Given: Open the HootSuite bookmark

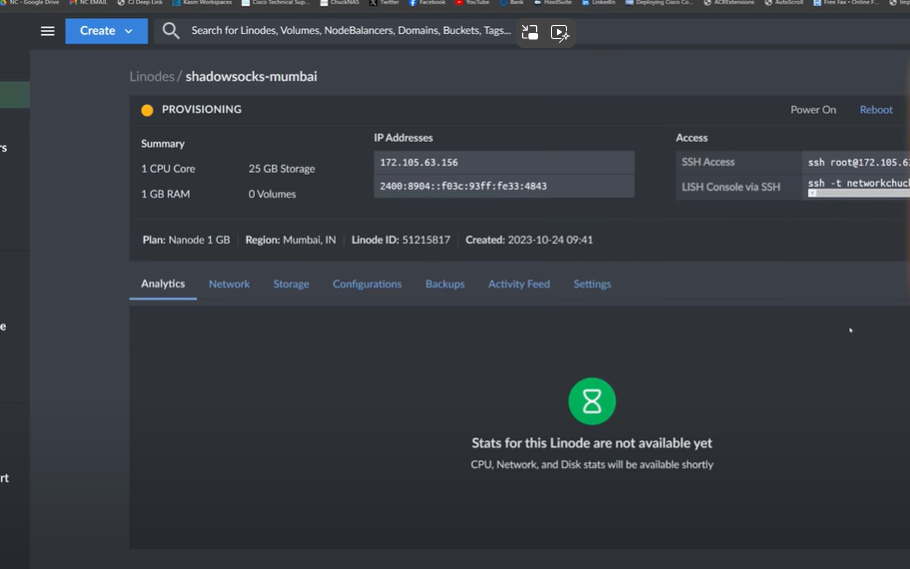Looking at the screenshot, I should tap(553, 2).
